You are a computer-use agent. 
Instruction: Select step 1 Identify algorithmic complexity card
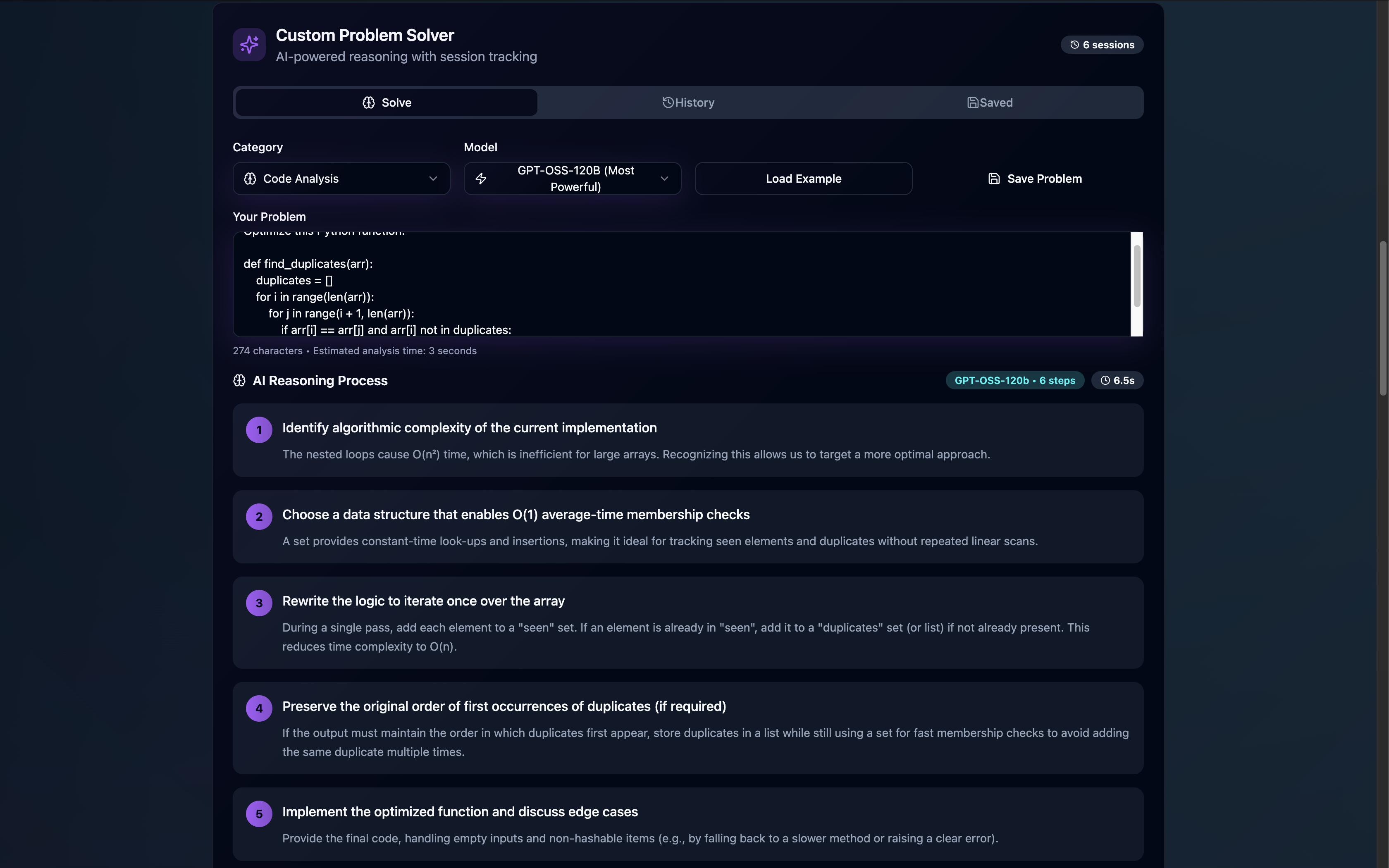point(687,440)
